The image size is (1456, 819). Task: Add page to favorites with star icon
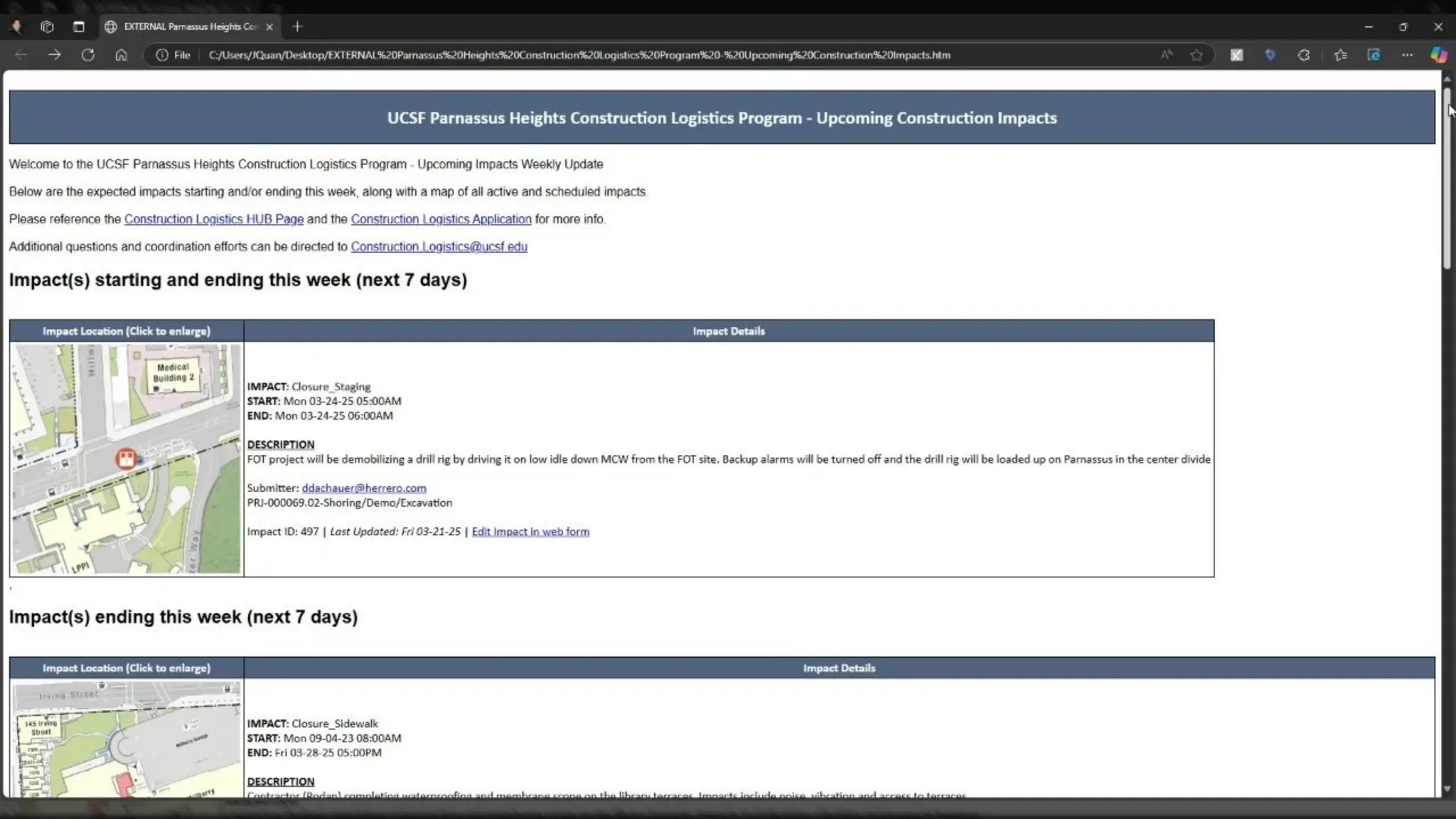[1197, 55]
